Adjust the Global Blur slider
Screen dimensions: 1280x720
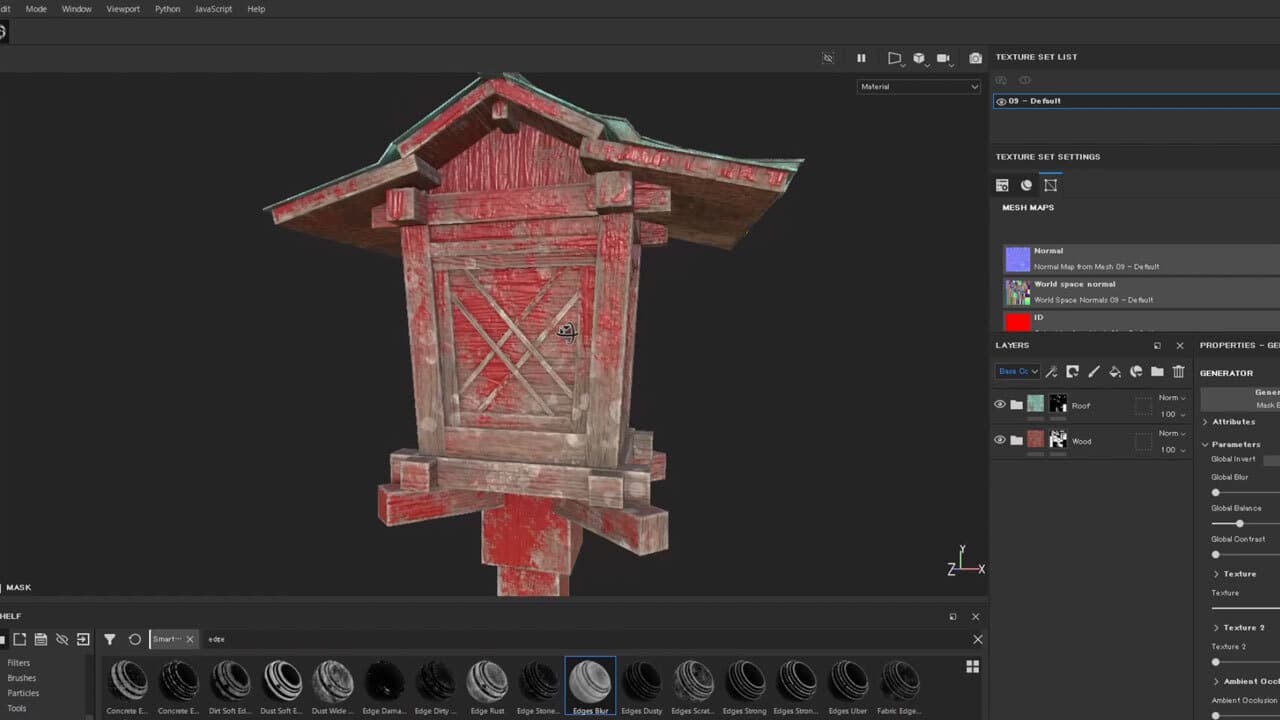(1215, 491)
